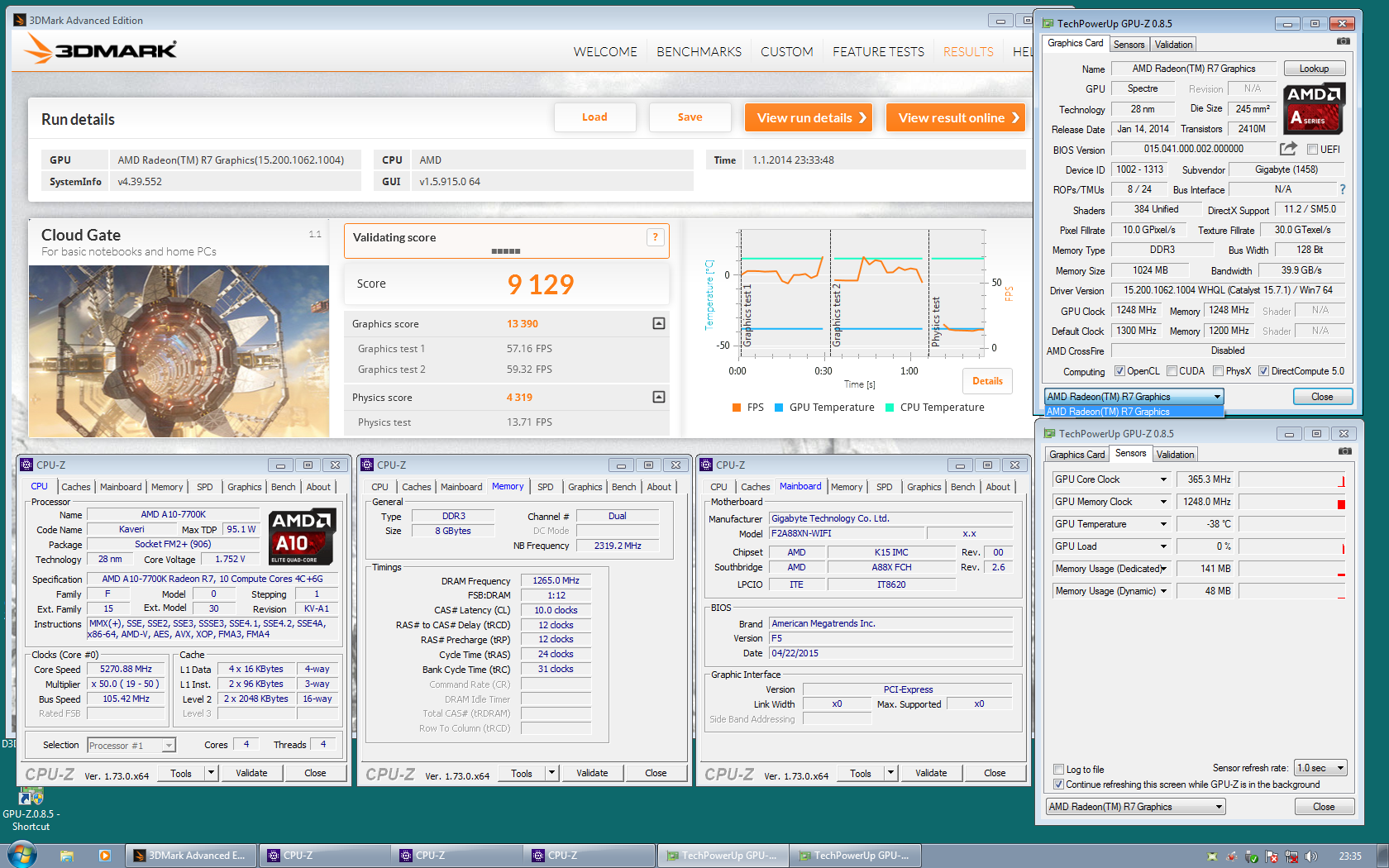Click the 3DMark Advanced Edition title bar icon
The width and height of the screenshot is (1389, 868).
coord(20,20)
